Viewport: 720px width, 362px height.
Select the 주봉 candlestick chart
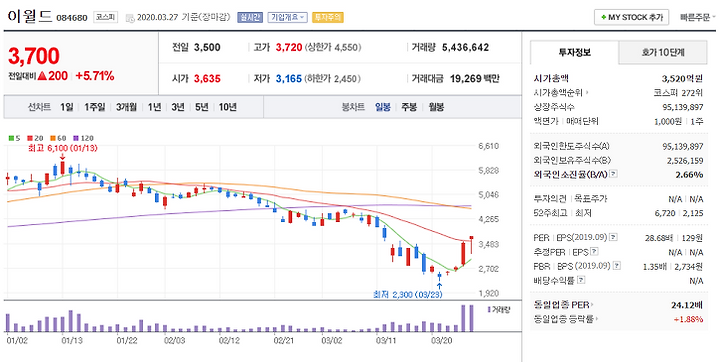point(409,107)
